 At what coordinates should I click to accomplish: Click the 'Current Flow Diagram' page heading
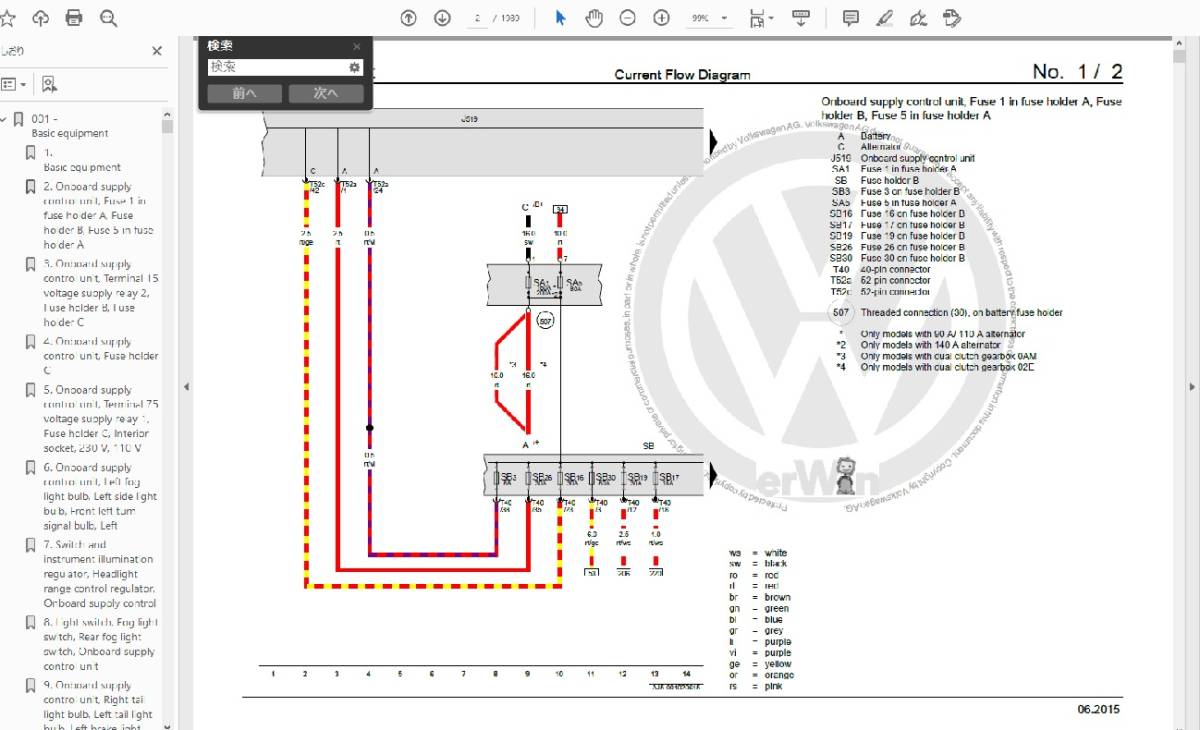coord(682,75)
